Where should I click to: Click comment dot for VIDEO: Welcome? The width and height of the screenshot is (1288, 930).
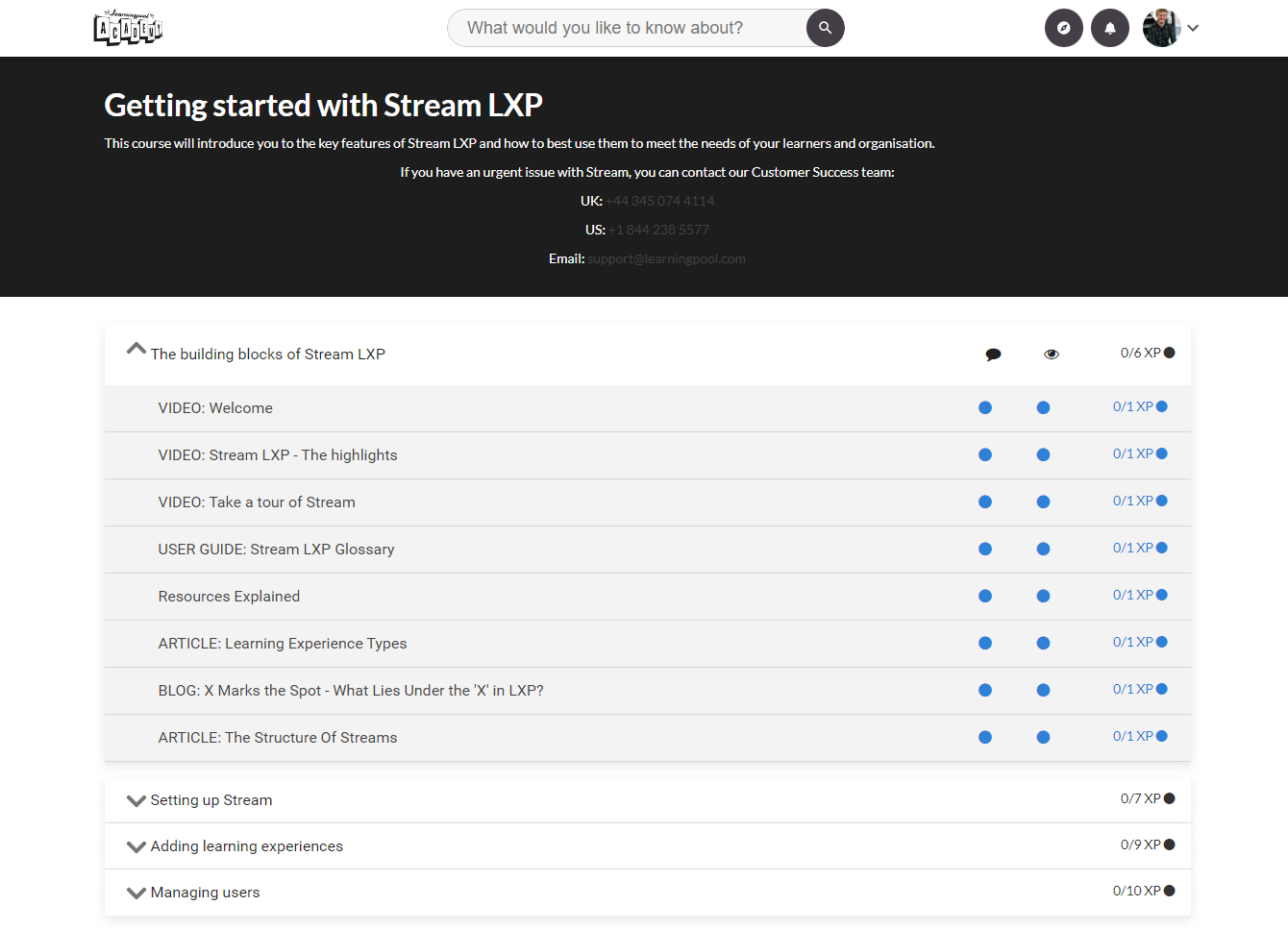(984, 407)
